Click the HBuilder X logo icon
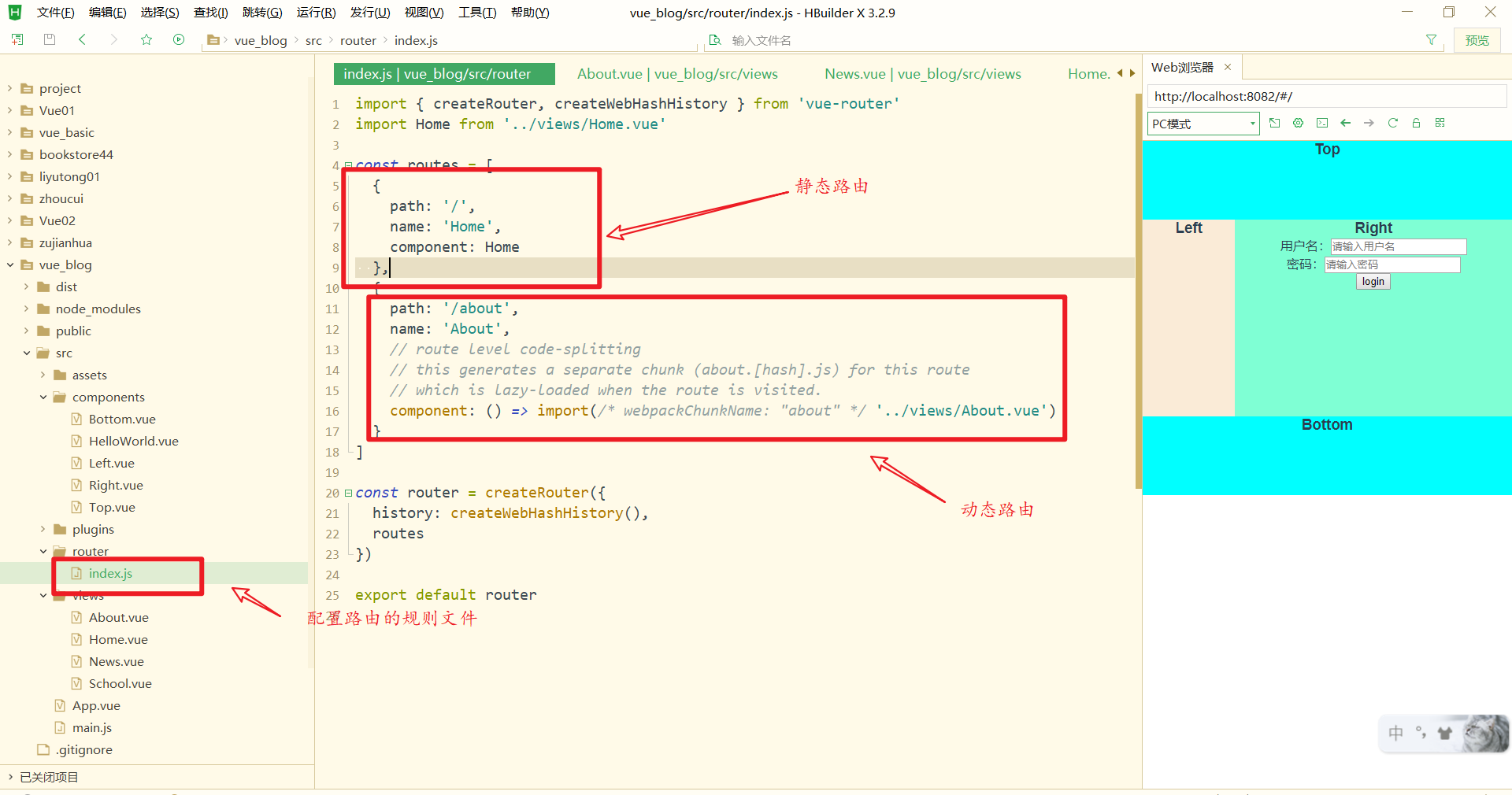Screen dimensions: 1512x795 (15, 12)
